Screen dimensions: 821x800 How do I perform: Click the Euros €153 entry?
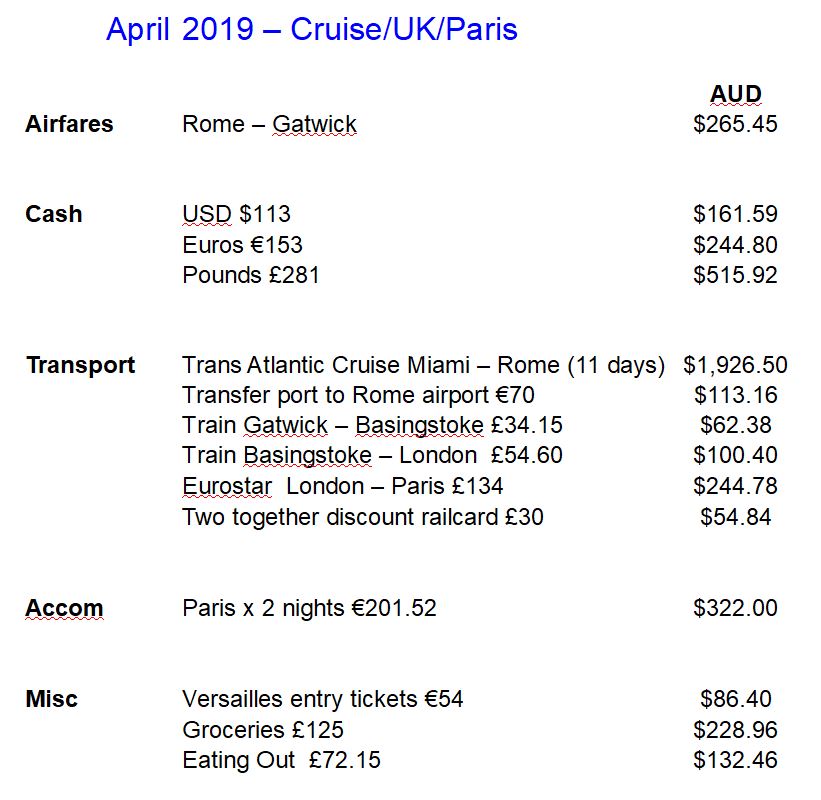point(242,245)
